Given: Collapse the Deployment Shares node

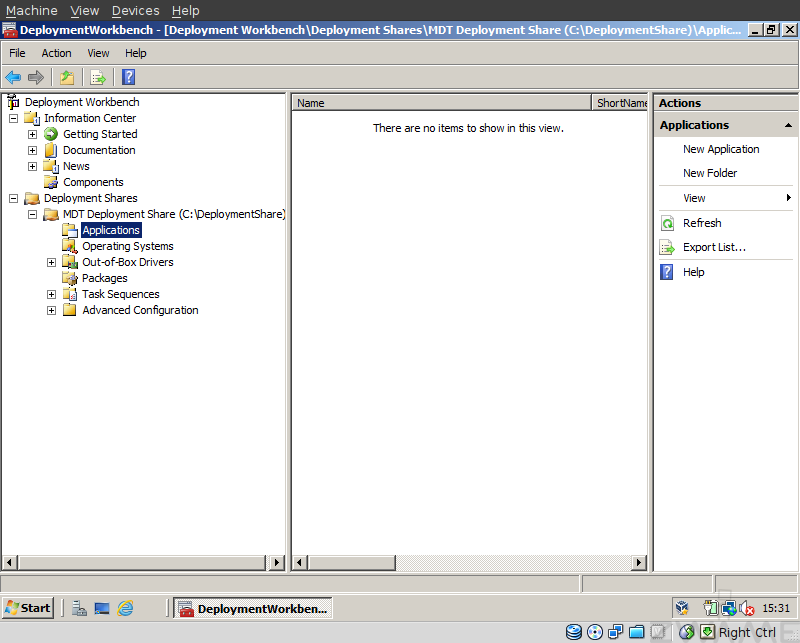Looking at the screenshot, I should (14, 199).
